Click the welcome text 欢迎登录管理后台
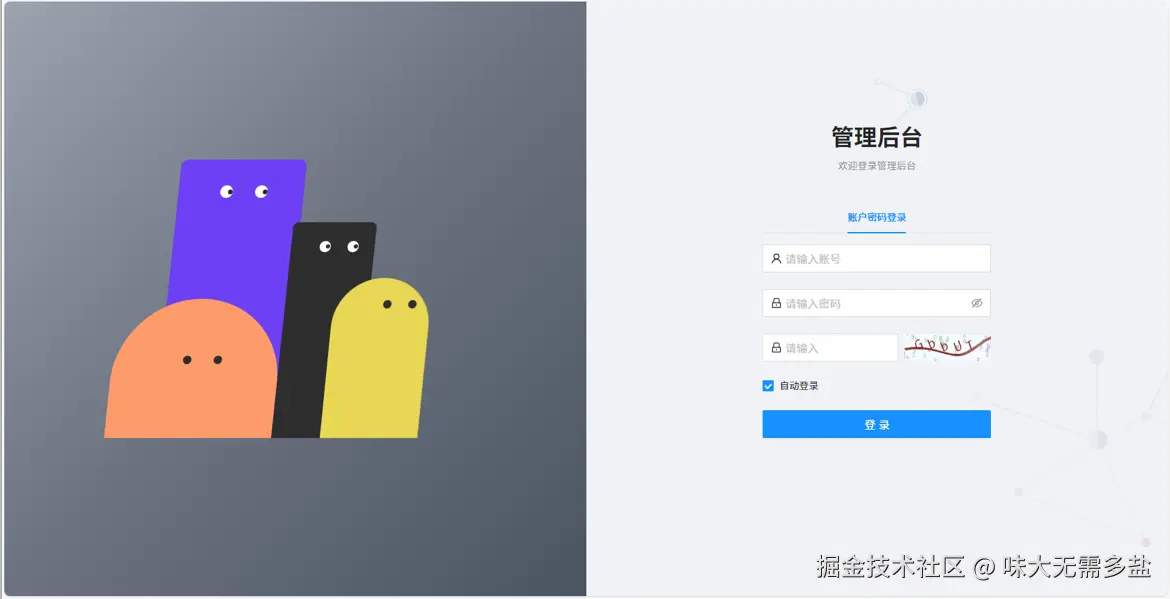This screenshot has height=599, width=1170. [x=877, y=165]
